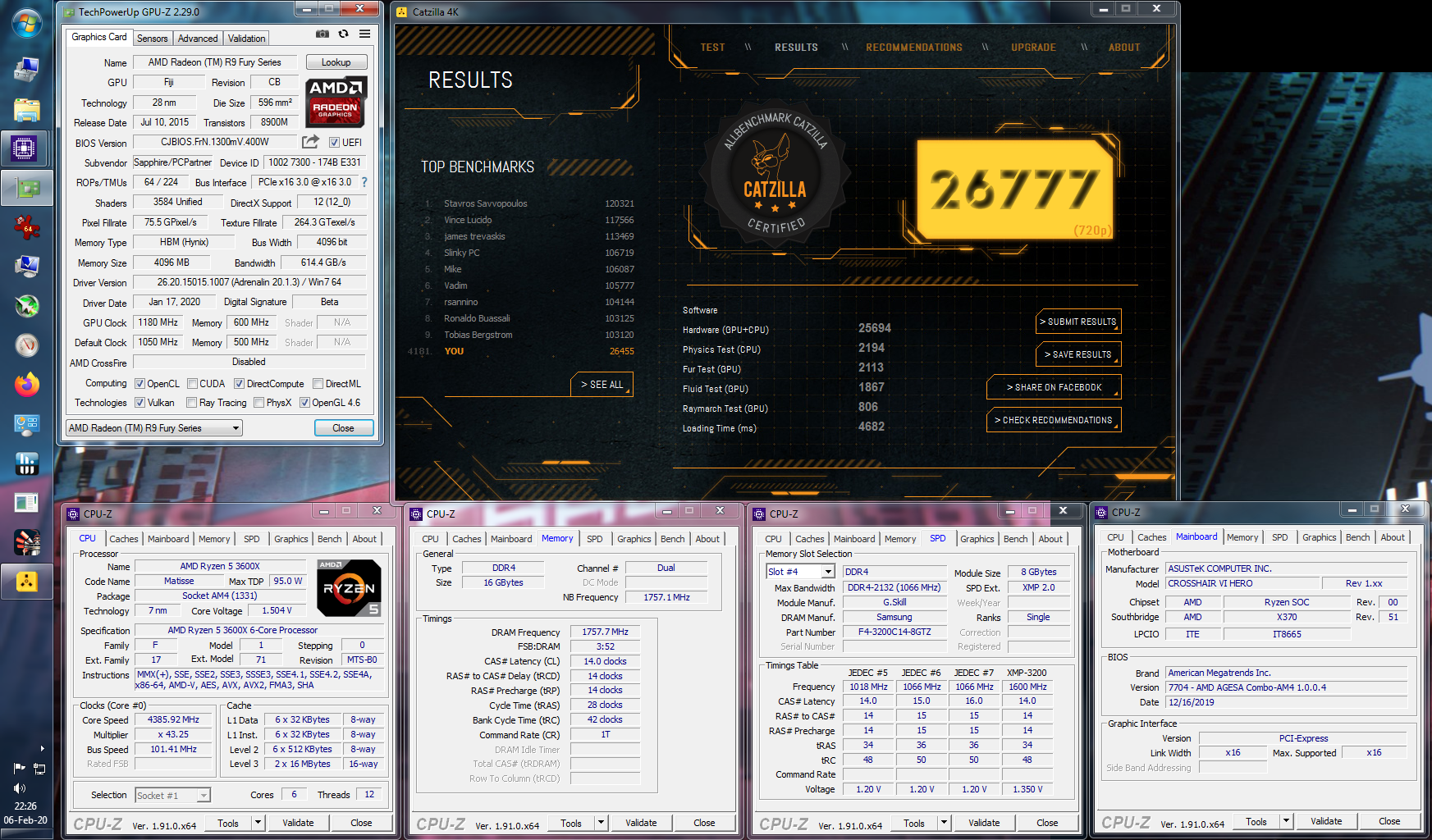1432x840 pixels.
Task: Toggle the CUDA checkbox
Action: point(192,384)
